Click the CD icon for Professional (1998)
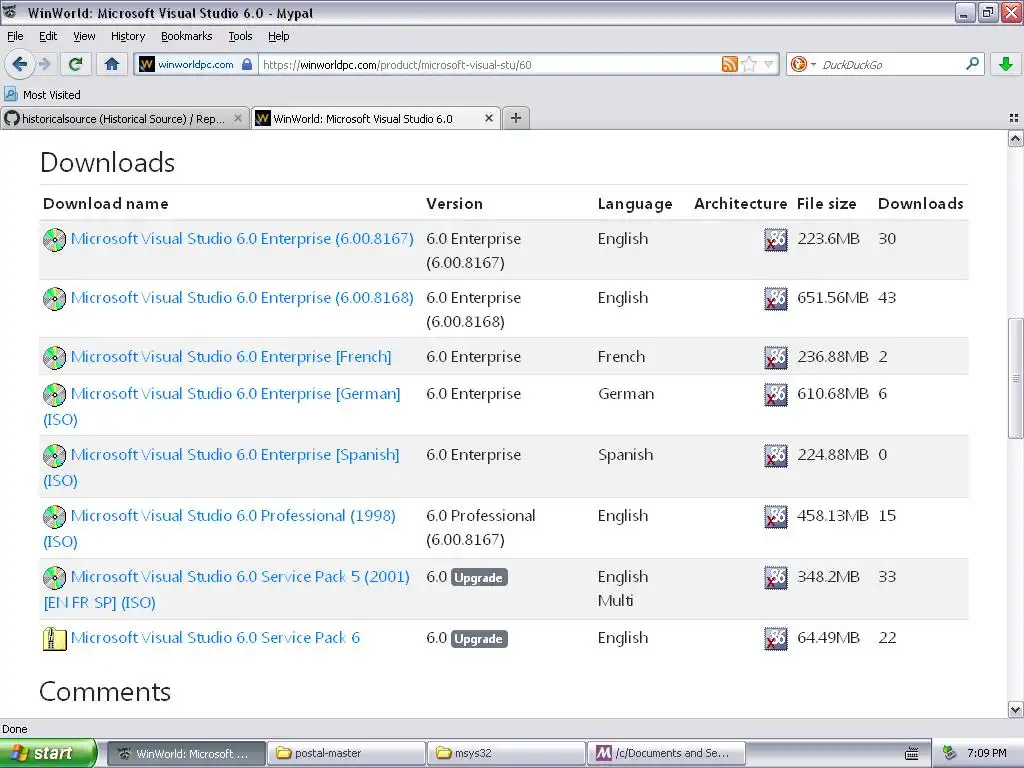This screenshot has width=1024, height=768. (x=54, y=517)
